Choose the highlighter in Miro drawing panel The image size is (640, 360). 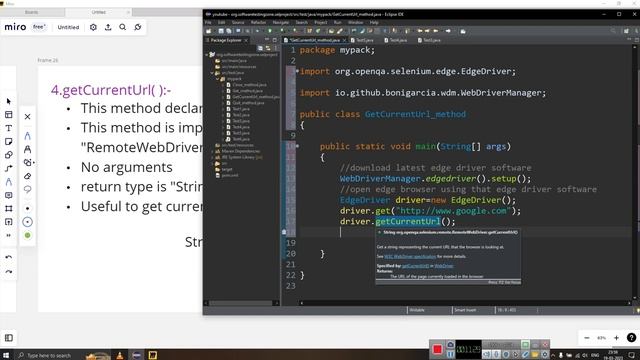pyautogui.click(x=27, y=149)
